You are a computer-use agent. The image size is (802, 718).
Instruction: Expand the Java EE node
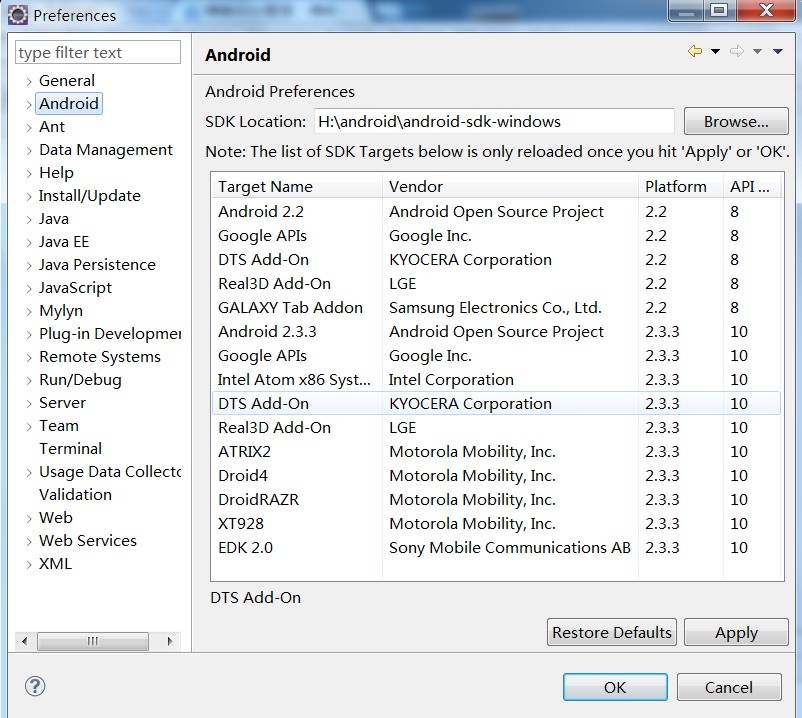(x=29, y=242)
